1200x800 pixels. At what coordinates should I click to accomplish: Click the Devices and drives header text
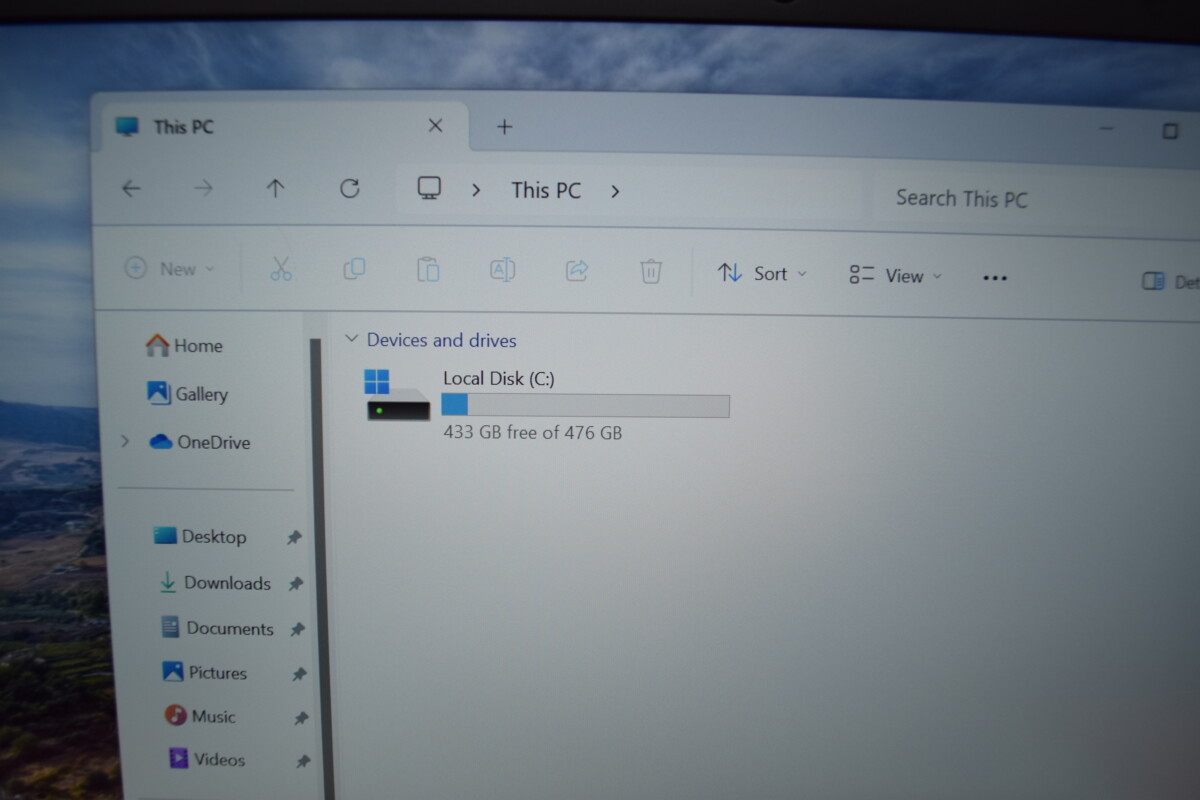pyautogui.click(x=442, y=340)
